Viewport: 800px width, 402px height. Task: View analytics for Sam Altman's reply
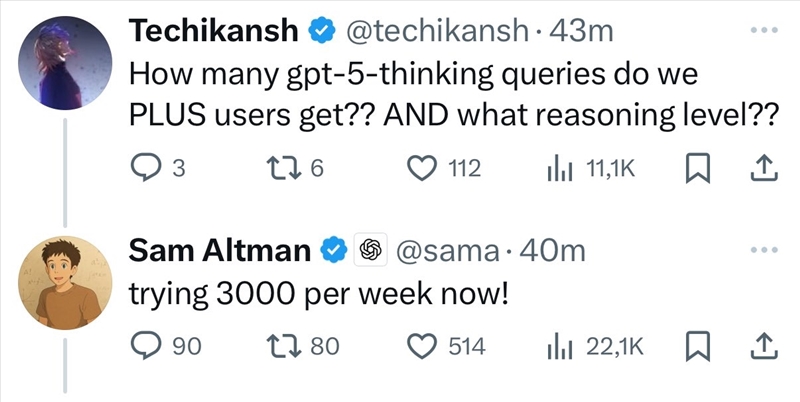[556, 346]
